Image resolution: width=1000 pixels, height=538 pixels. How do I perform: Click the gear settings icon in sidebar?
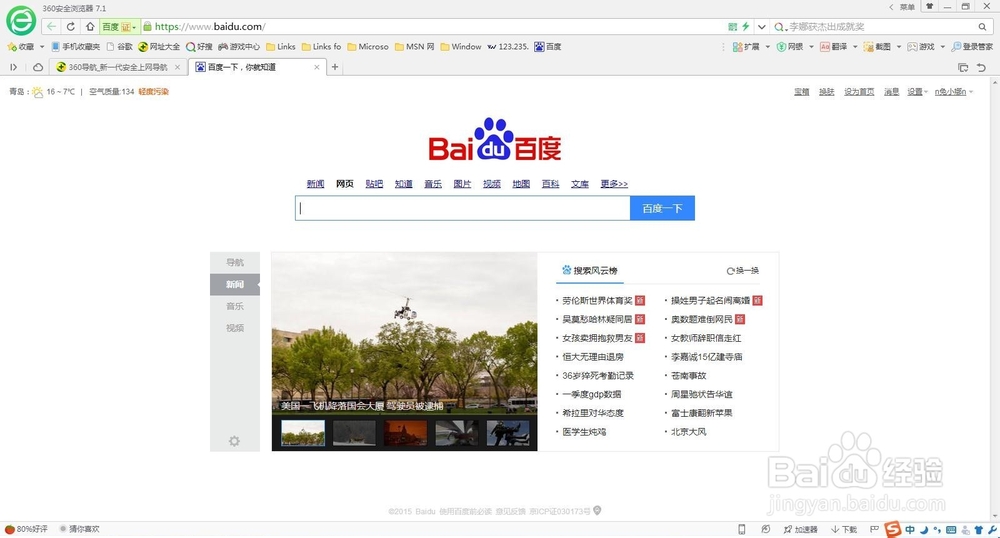(x=234, y=441)
